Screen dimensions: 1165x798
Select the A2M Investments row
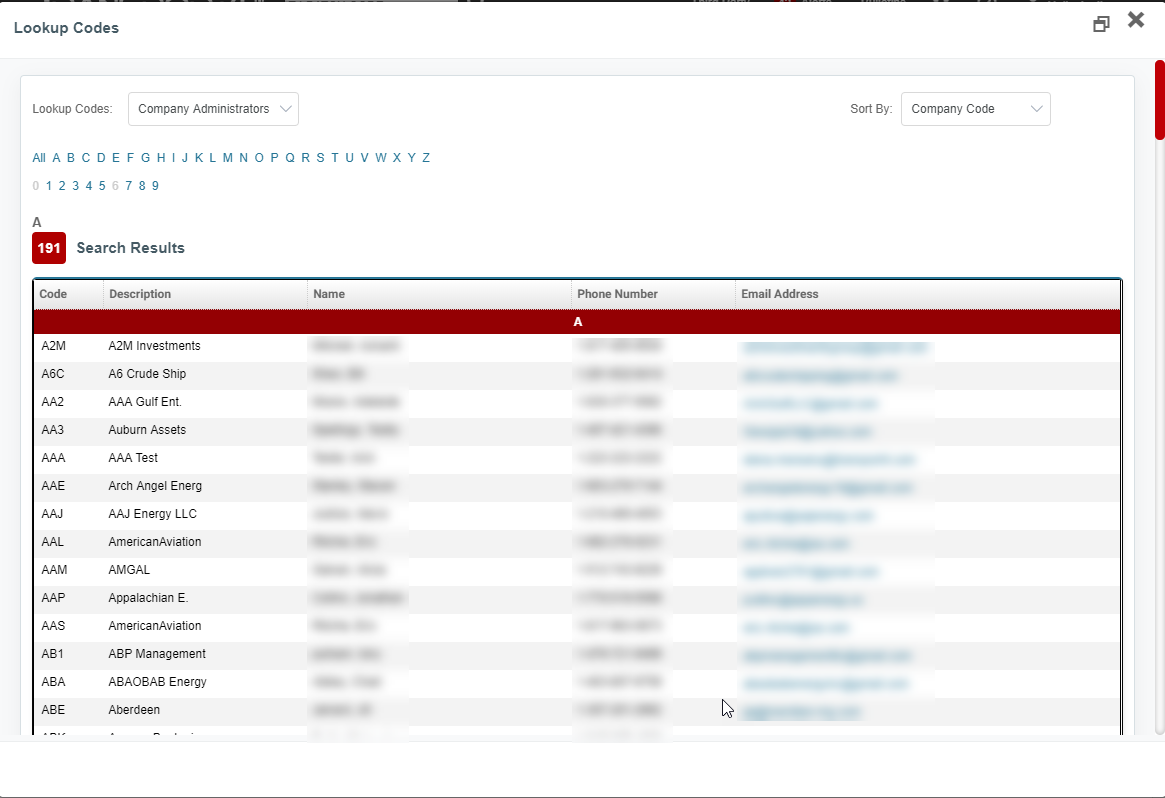(154, 346)
